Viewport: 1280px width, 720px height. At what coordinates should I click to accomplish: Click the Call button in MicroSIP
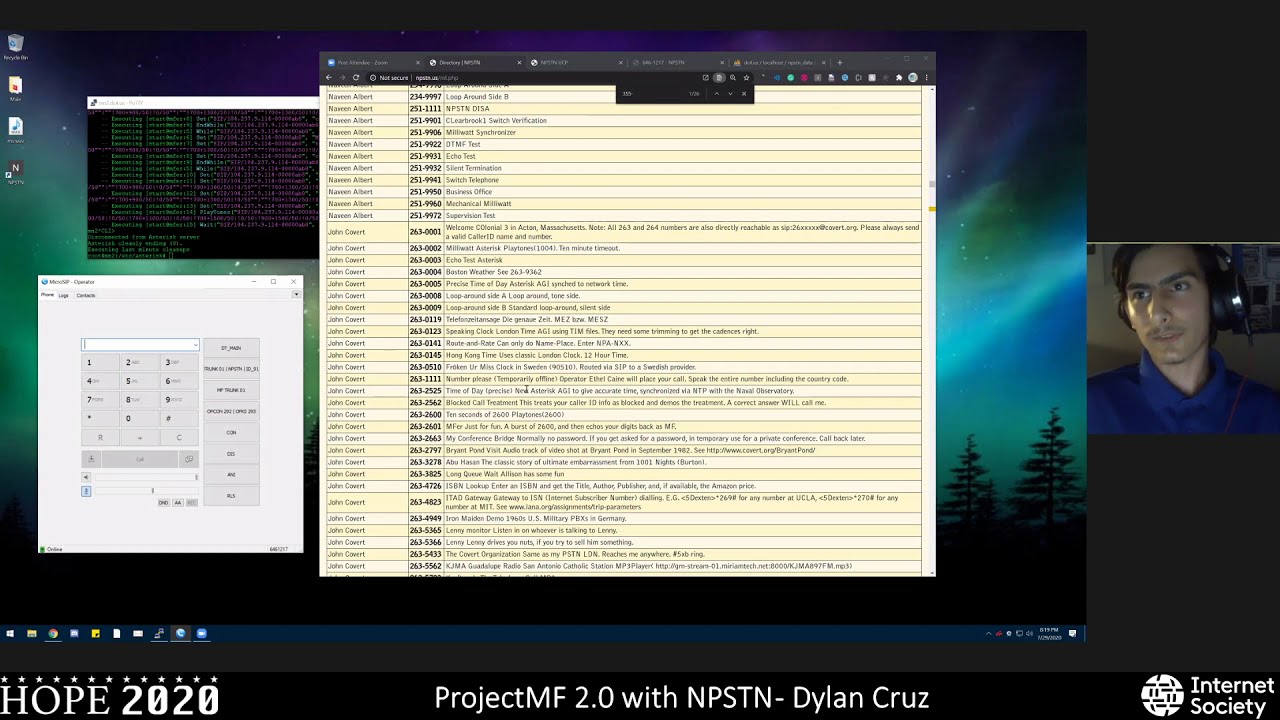coord(140,459)
